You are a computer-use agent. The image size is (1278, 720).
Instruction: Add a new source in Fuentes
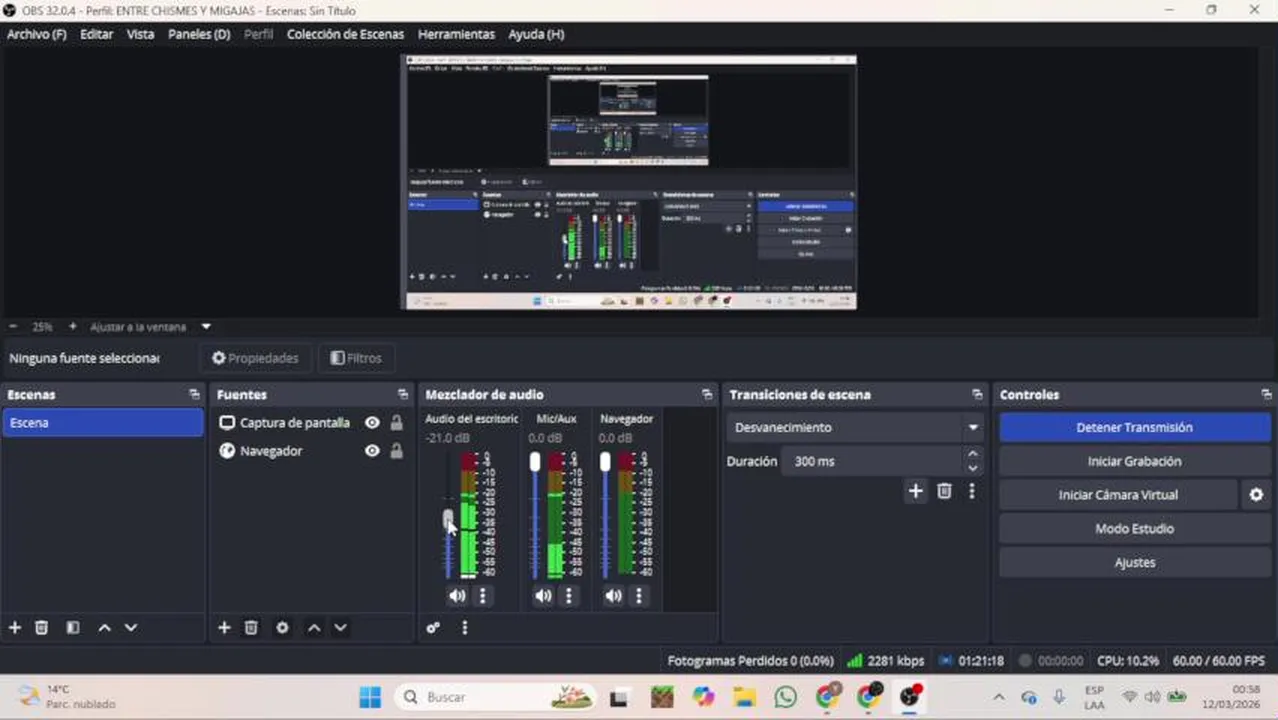click(x=224, y=628)
